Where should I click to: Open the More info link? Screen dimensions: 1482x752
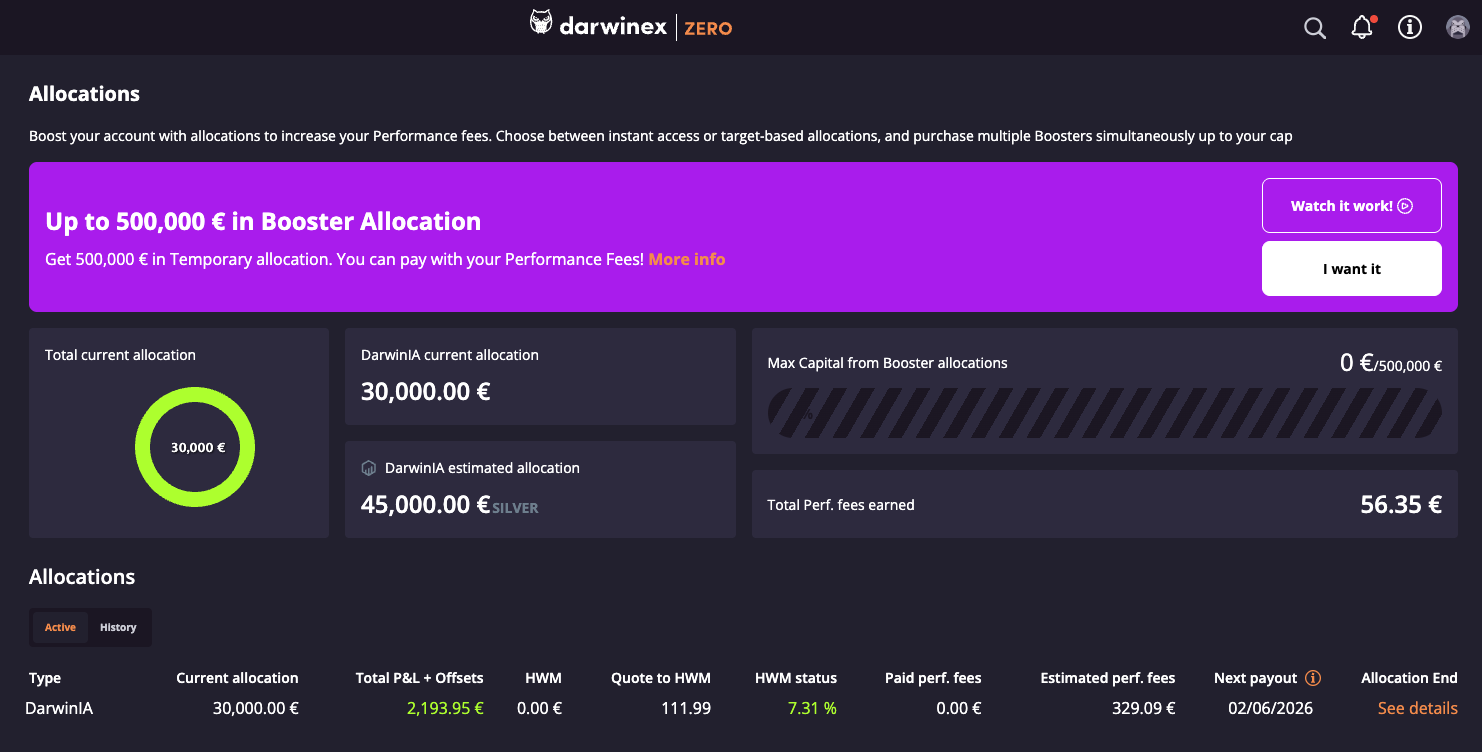pos(687,259)
